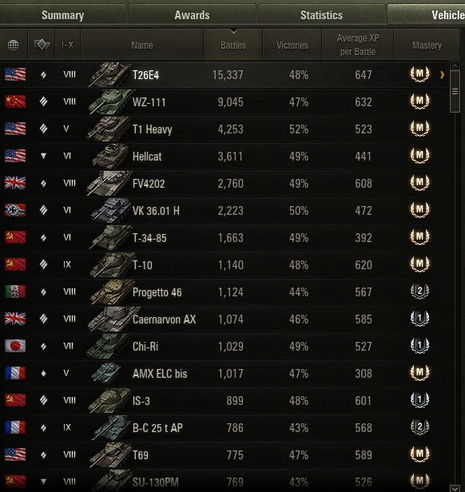The width and height of the screenshot is (465, 492).
Task: Click the vertical scrollbar handle
Action: tap(455, 91)
